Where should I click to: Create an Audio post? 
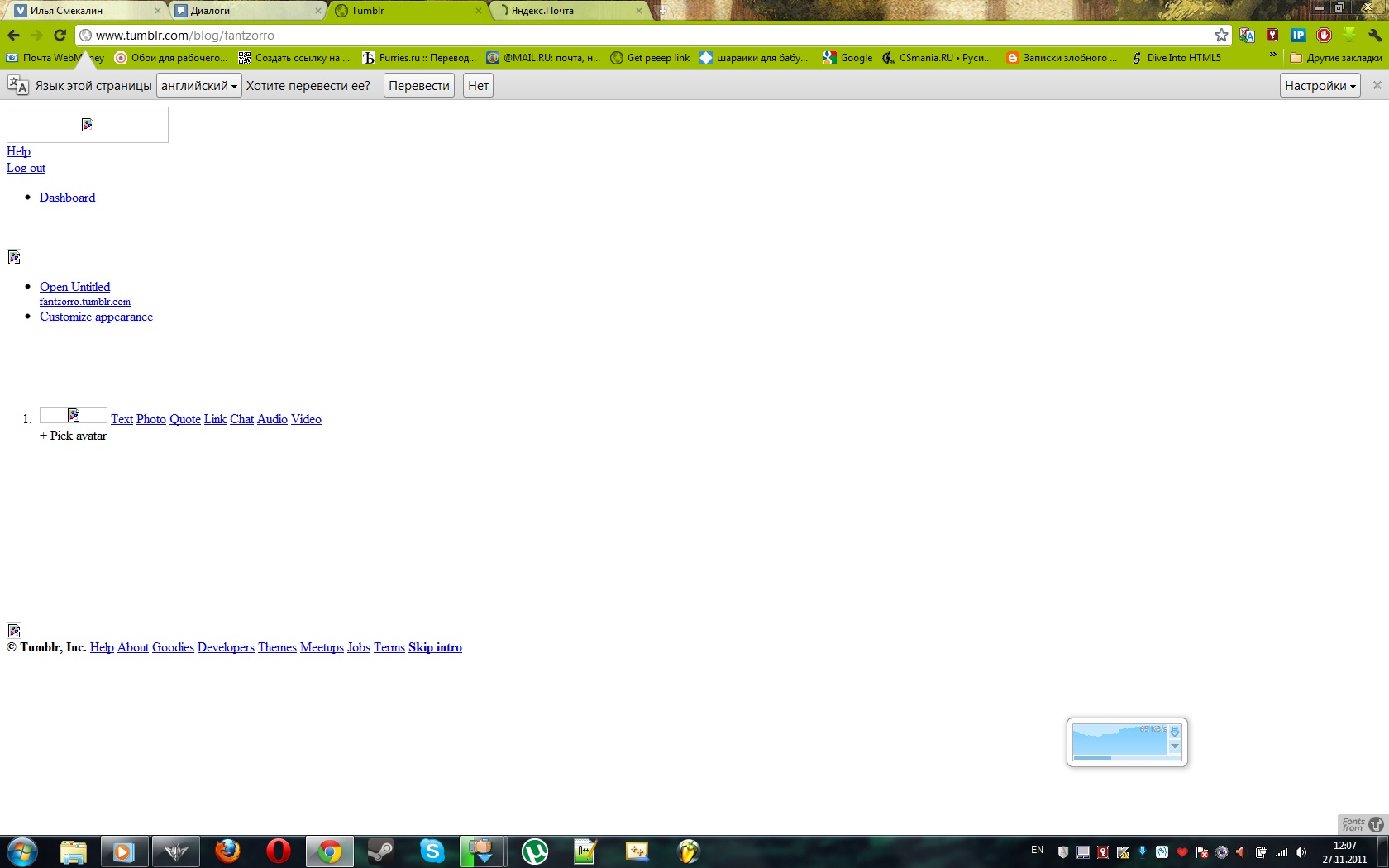pyautogui.click(x=272, y=419)
